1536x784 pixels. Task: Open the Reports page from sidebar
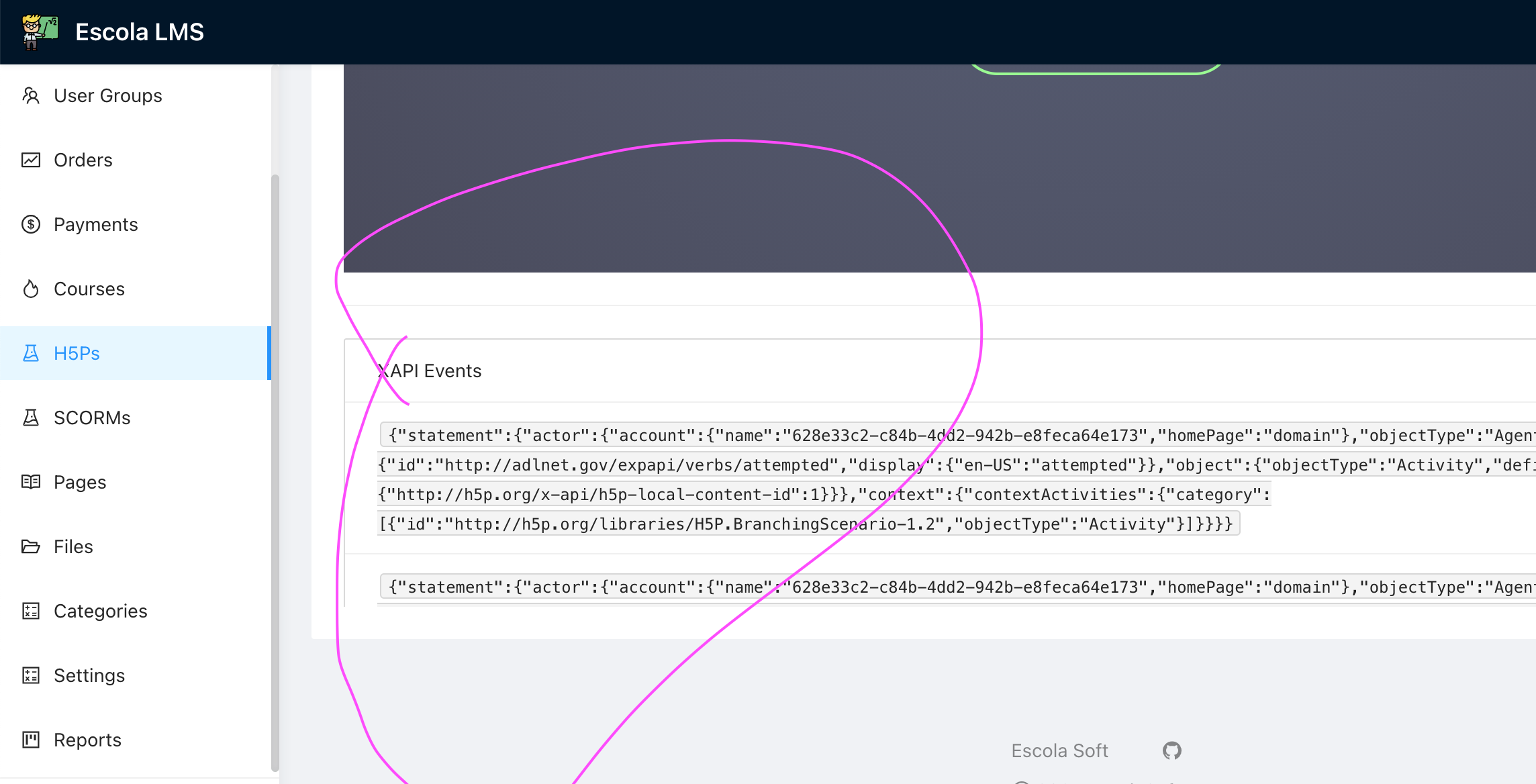(87, 739)
